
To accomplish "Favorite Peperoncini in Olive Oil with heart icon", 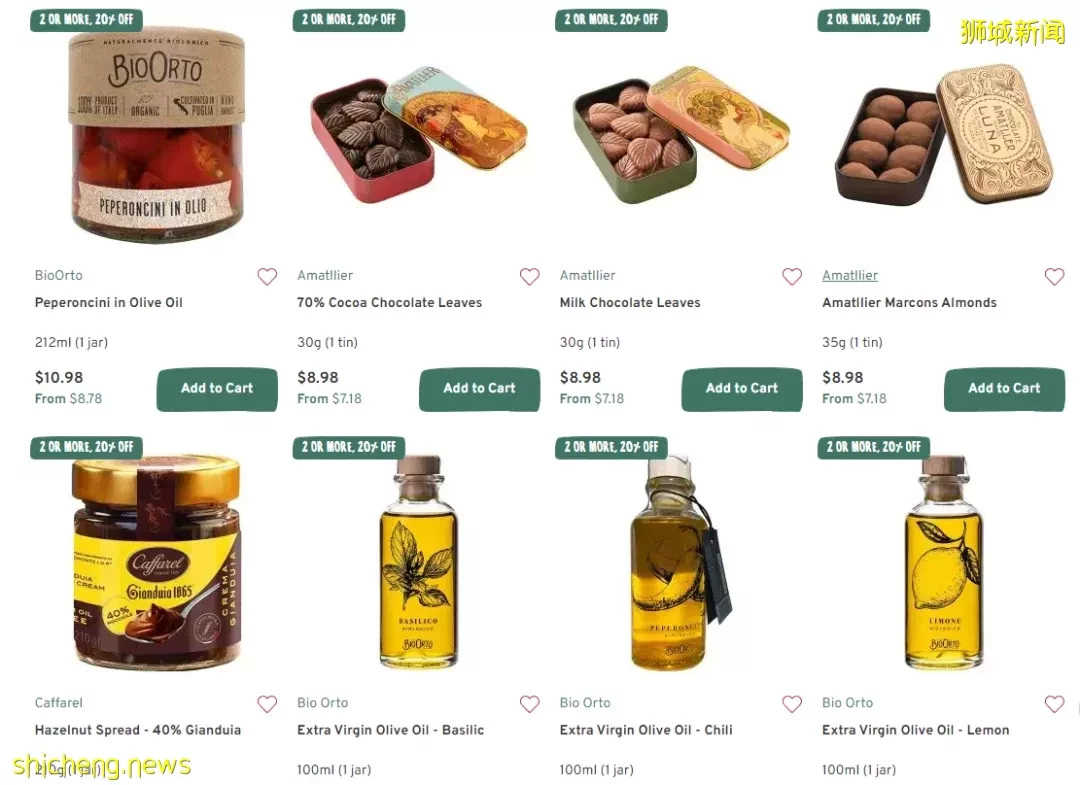I will (x=267, y=277).
